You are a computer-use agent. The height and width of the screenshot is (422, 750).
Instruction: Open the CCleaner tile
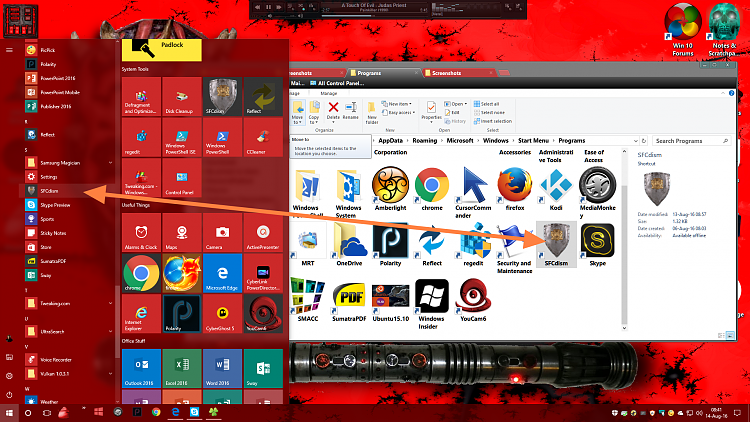pyautogui.click(x=263, y=137)
